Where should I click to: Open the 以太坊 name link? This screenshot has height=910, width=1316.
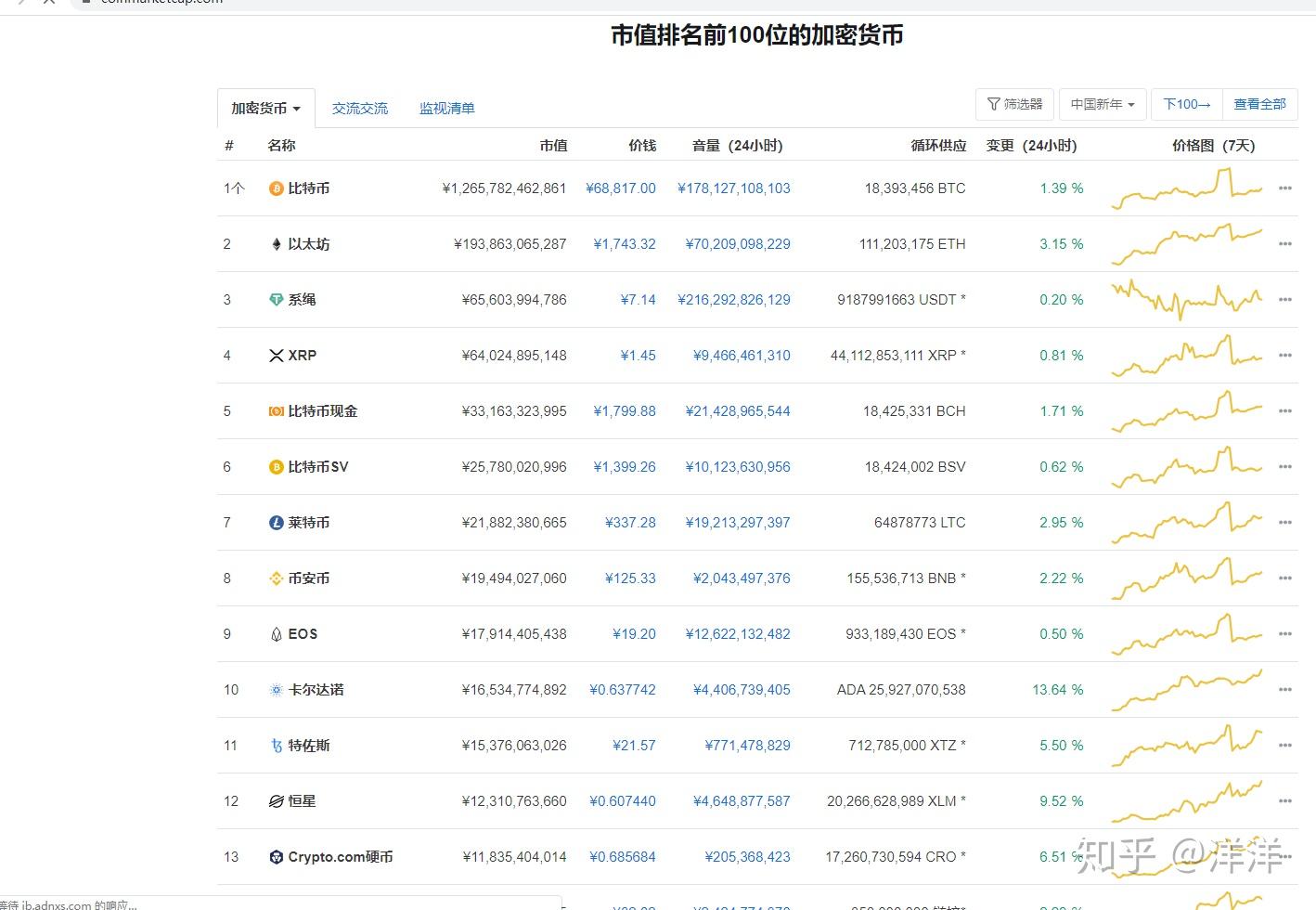click(x=309, y=244)
